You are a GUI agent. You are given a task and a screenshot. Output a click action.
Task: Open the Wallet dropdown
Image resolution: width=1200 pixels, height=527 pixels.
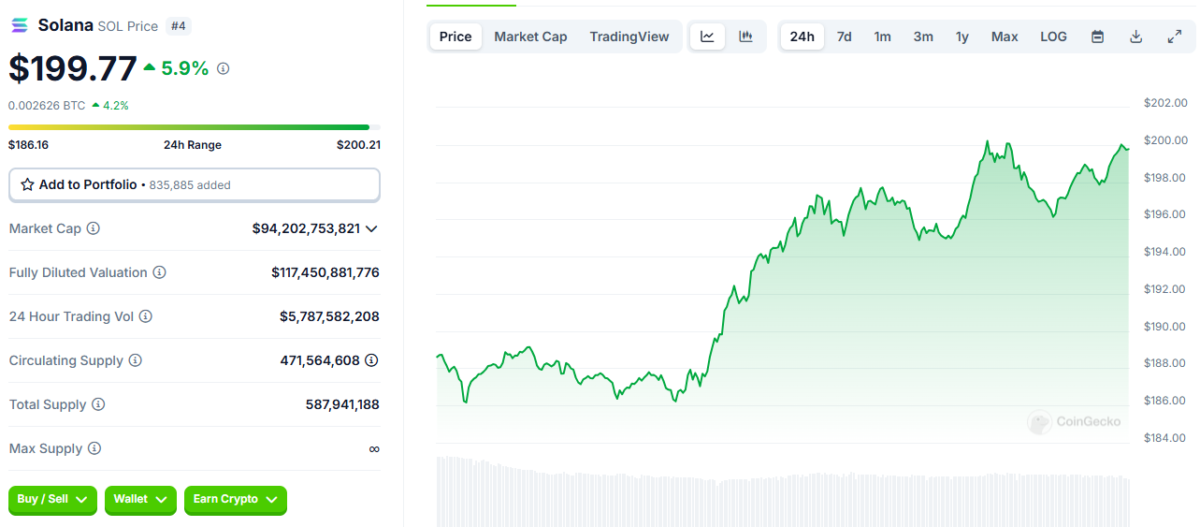pos(140,499)
